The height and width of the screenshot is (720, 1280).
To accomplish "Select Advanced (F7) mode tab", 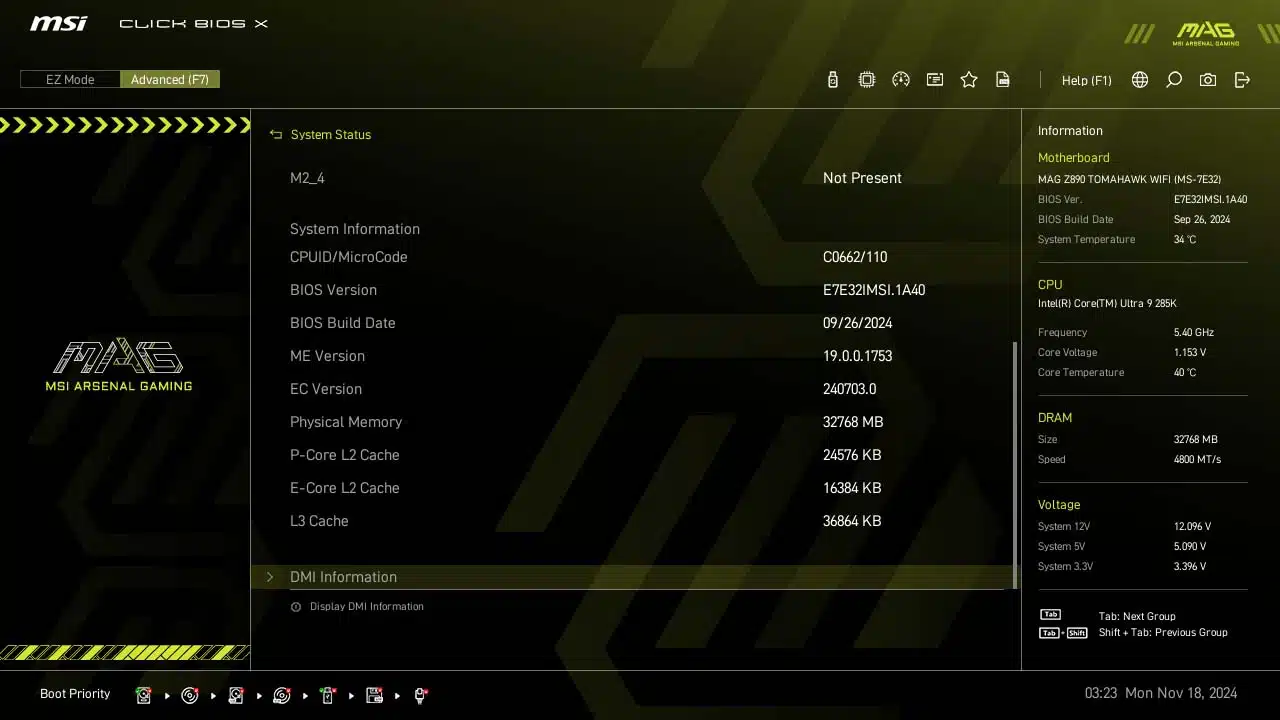I will [x=170, y=79].
